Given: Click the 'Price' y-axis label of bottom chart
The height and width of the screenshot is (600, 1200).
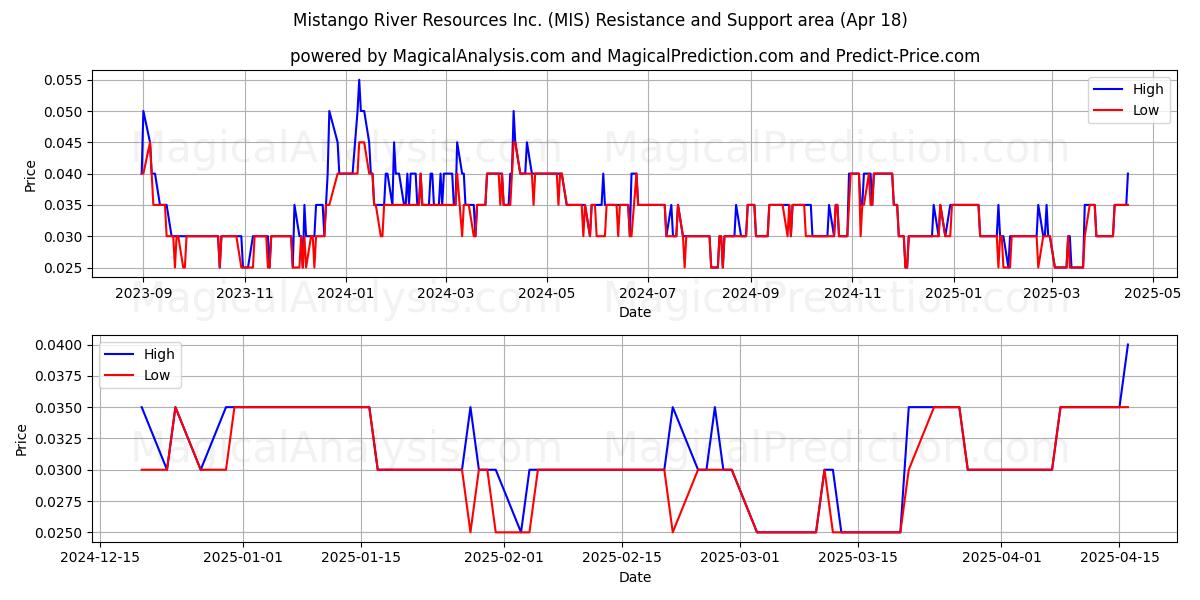Looking at the screenshot, I should coord(22,439).
